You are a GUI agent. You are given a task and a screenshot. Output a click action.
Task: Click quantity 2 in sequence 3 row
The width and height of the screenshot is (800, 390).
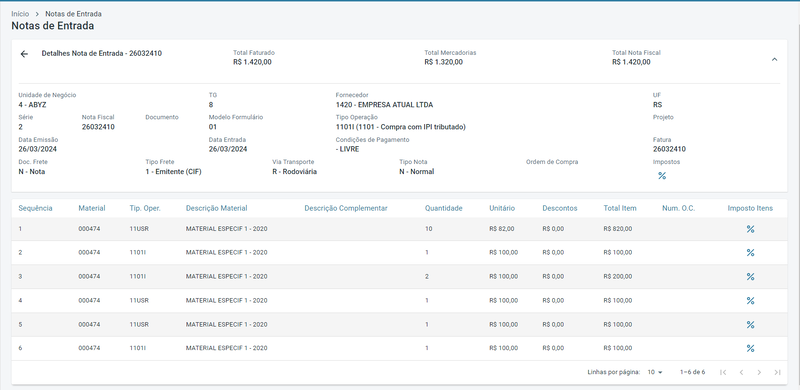(x=427, y=277)
